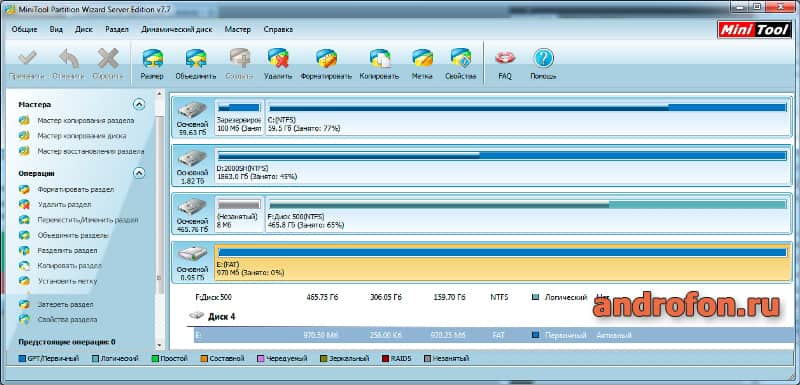Open the Вид menu

point(56,30)
